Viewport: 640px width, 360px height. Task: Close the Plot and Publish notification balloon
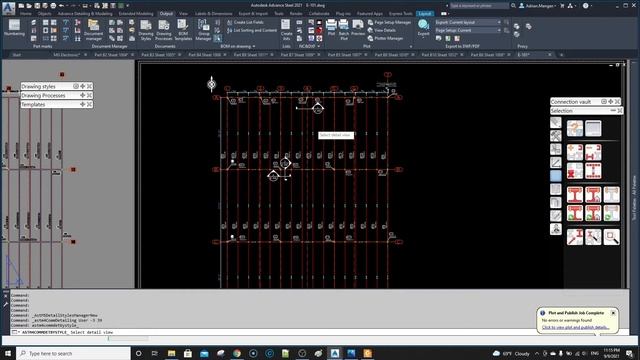pyautogui.click(x=613, y=313)
